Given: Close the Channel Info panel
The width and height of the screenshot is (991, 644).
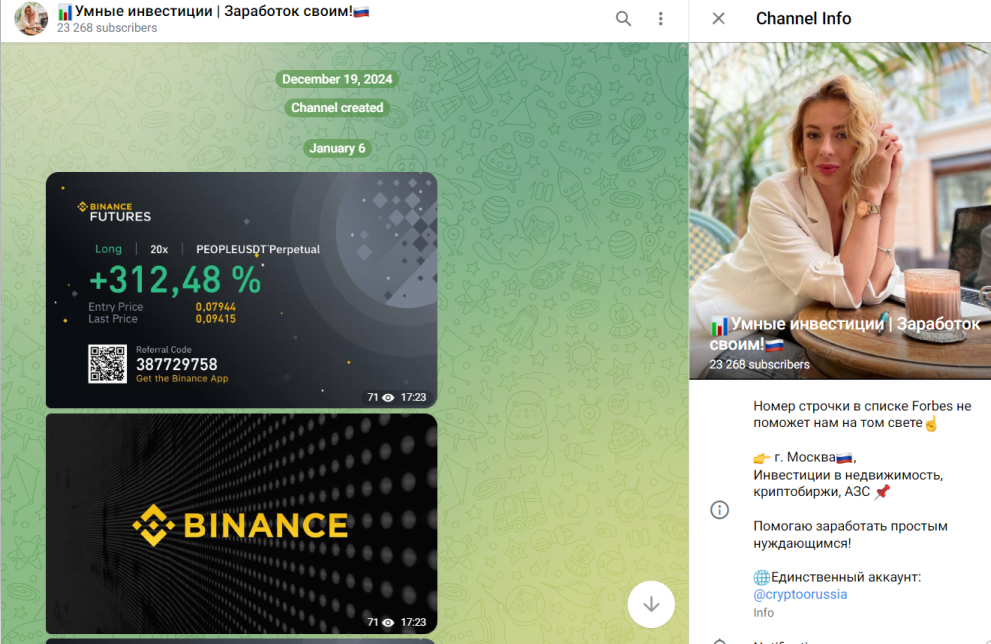Looking at the screenshot, I should coord(719,18).
